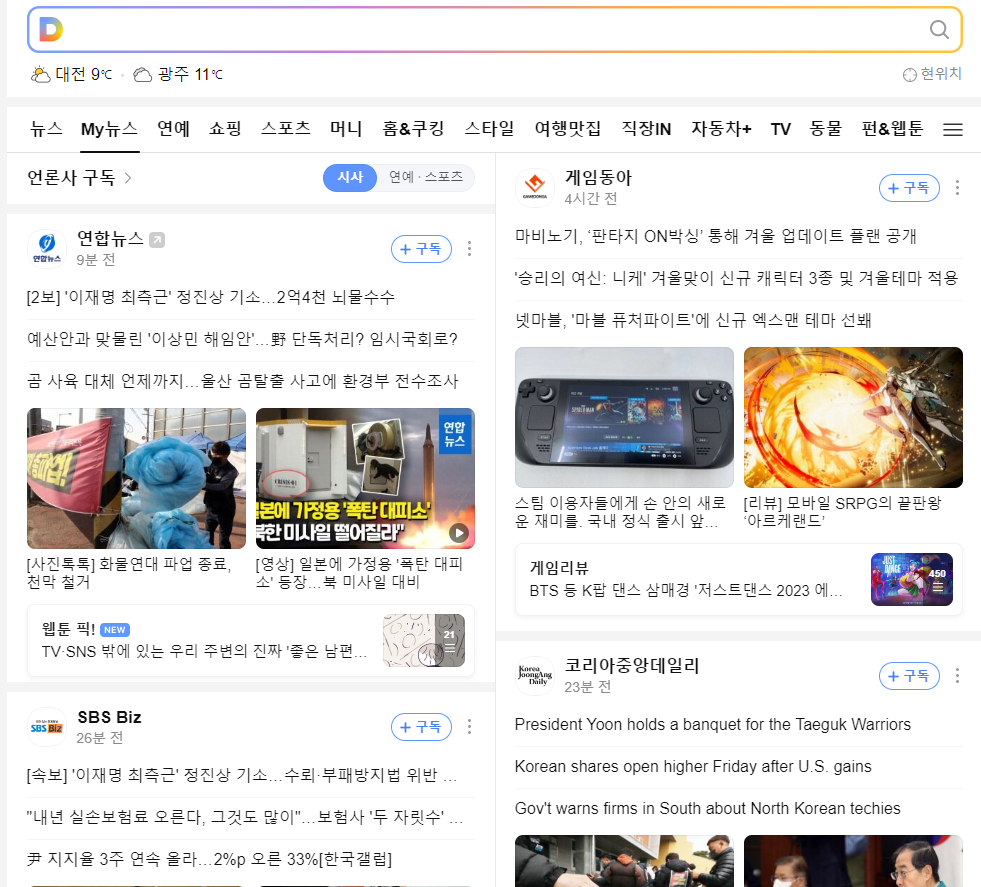The image size is (981, 887).
Task: Switch to 연예·스포츠 toggle option
Action: (425, 178)
